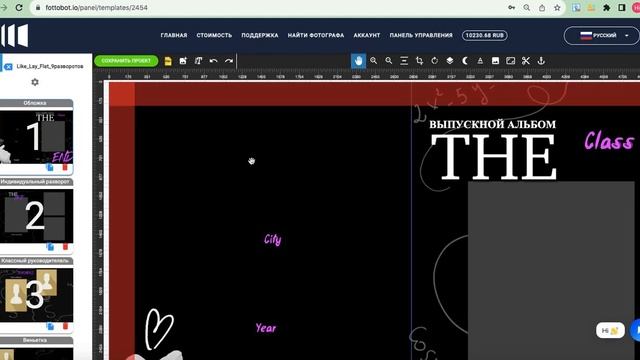Click the framed landscape image icon
Image resolution: width=640 pixels, height=360 pixels.
511,61
